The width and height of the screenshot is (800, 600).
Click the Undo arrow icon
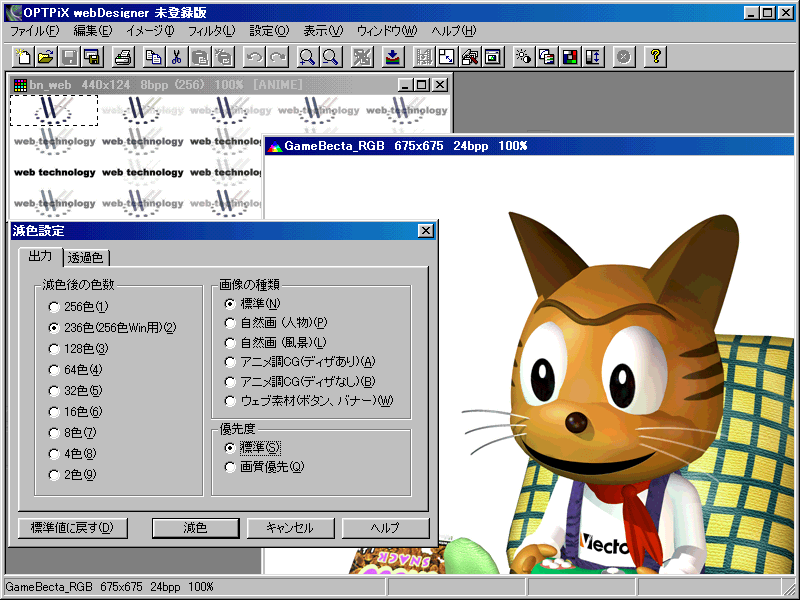[254, 57]
